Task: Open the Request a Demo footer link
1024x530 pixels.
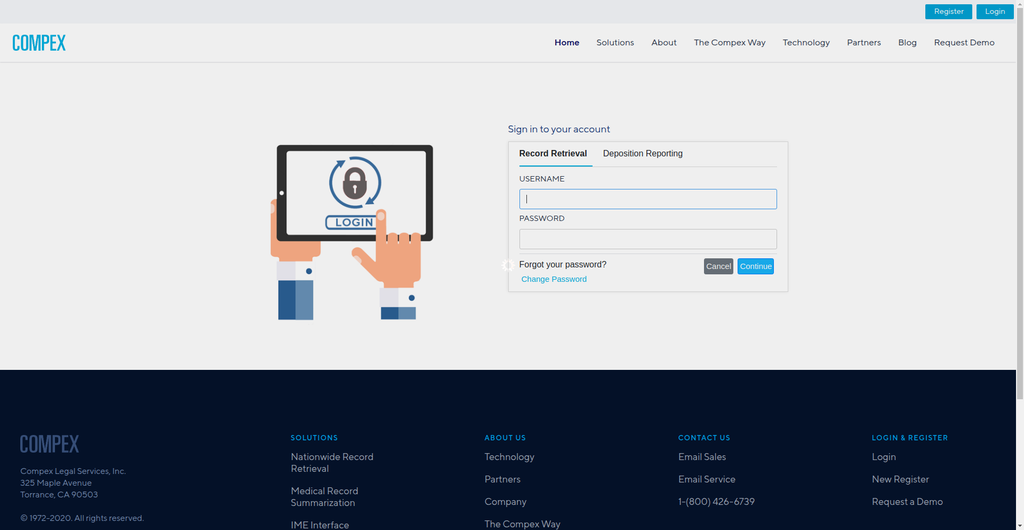Action: click(x=907, y=502)
